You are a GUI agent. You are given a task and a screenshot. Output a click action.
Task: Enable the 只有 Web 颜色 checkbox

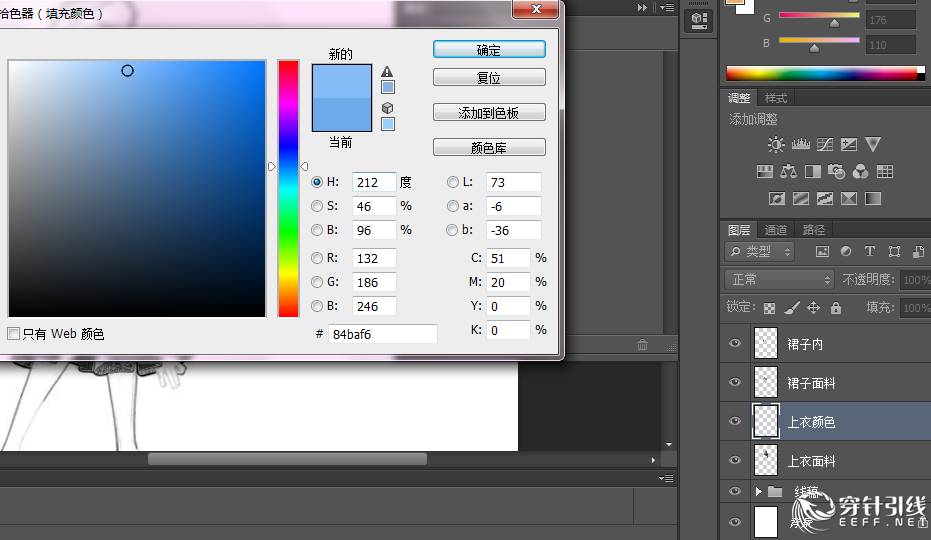(14, 334)
